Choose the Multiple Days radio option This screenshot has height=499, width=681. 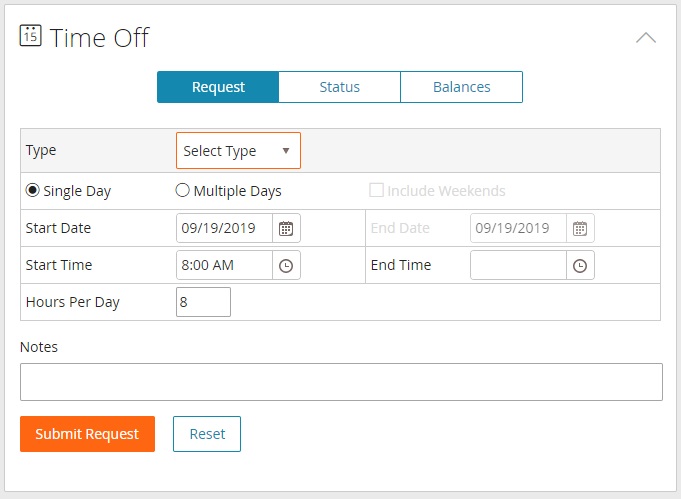tap(183, 191)
